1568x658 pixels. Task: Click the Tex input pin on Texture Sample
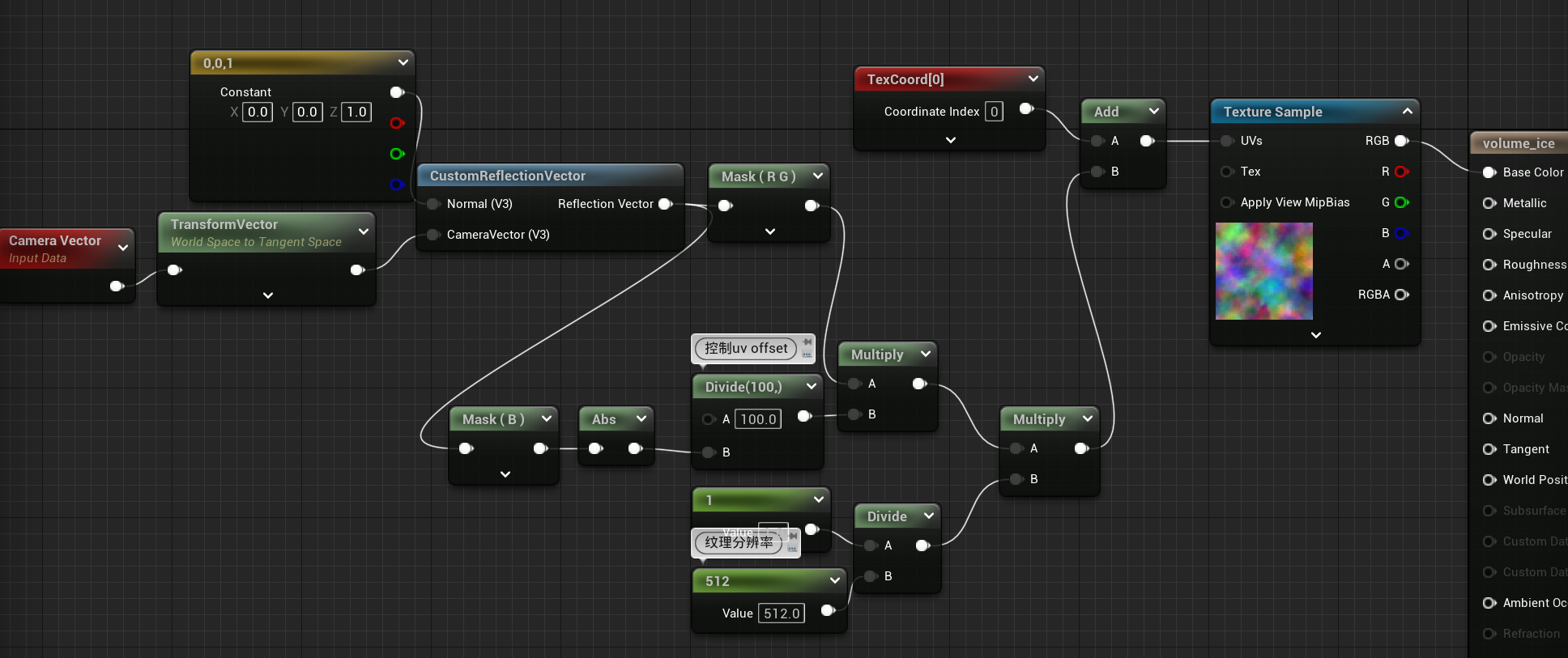pyautogui.click(x=1227, y=172)
